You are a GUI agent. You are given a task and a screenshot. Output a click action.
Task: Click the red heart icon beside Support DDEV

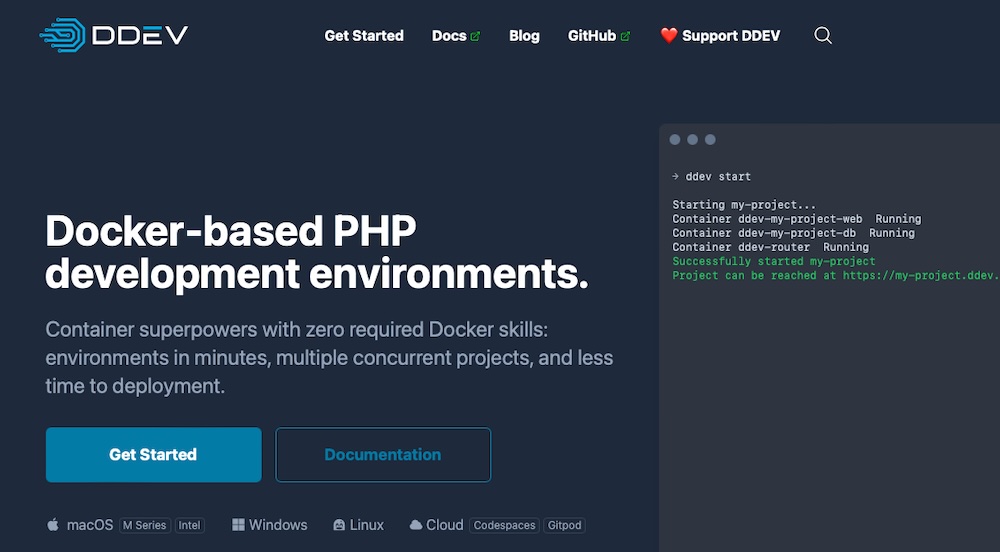click(x=668, y=35)
